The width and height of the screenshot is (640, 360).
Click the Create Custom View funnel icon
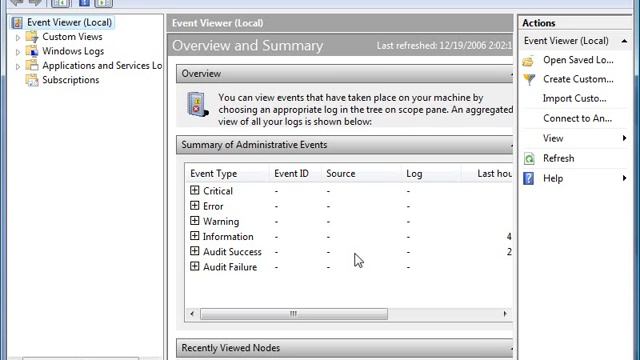pos(529,80)
